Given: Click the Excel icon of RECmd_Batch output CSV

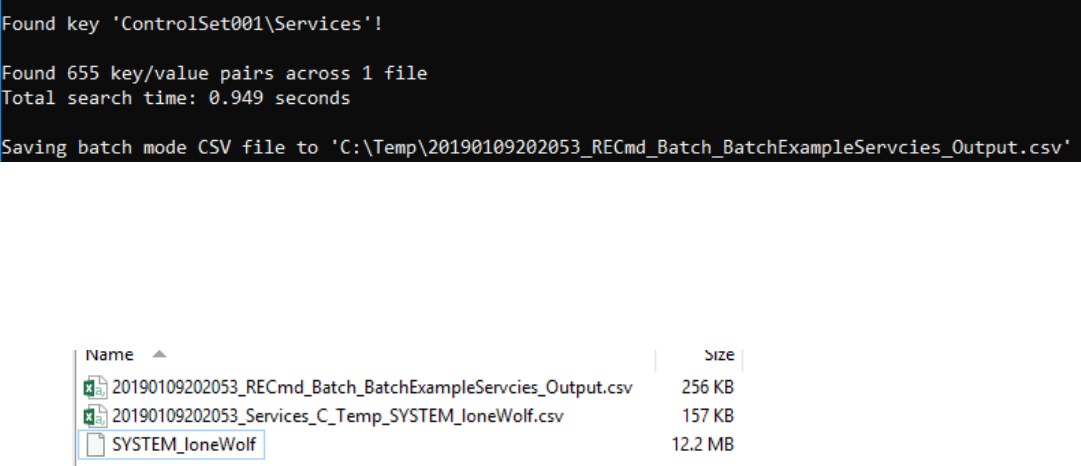Looking at the screenshot, I should click(94, 387).
